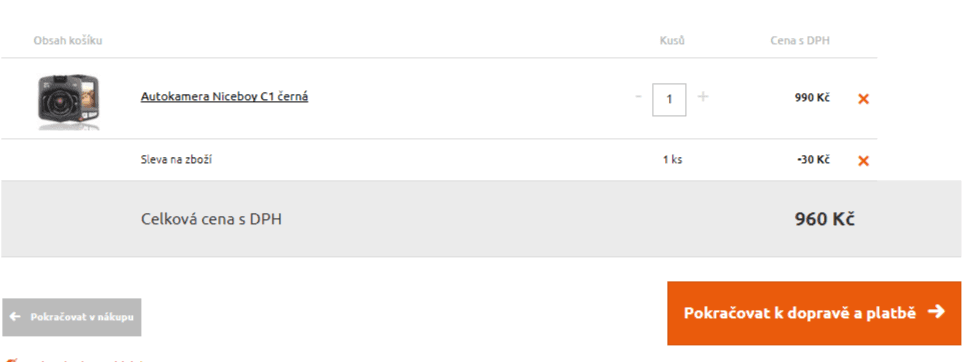Decrease quantity with the minus icon

coord(639,96)
